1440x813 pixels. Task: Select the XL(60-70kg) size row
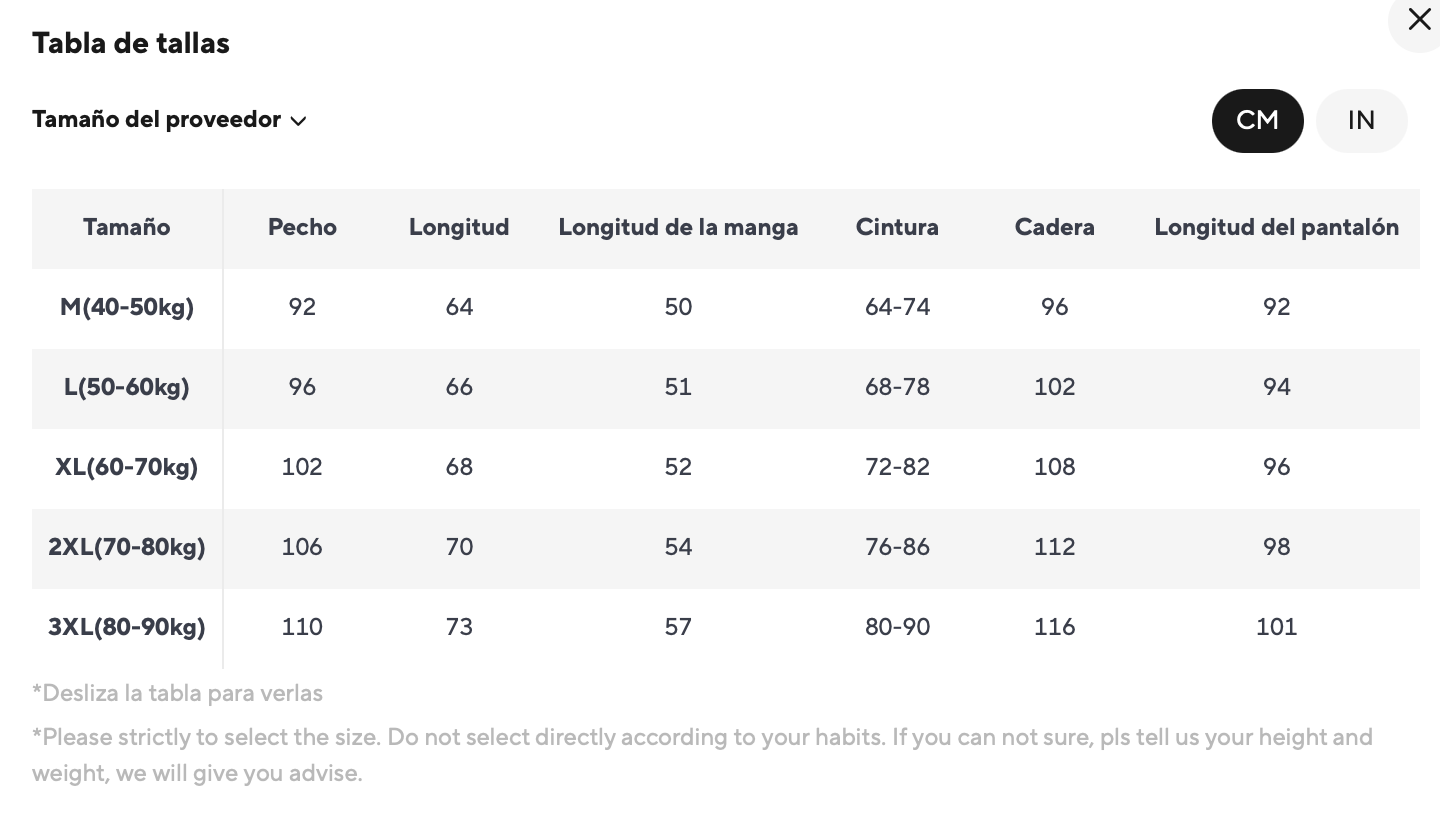tap(127, 467)
